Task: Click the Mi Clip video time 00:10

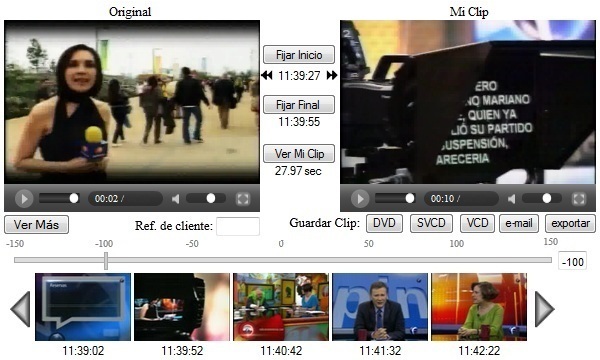Action: tap(442, 199)
